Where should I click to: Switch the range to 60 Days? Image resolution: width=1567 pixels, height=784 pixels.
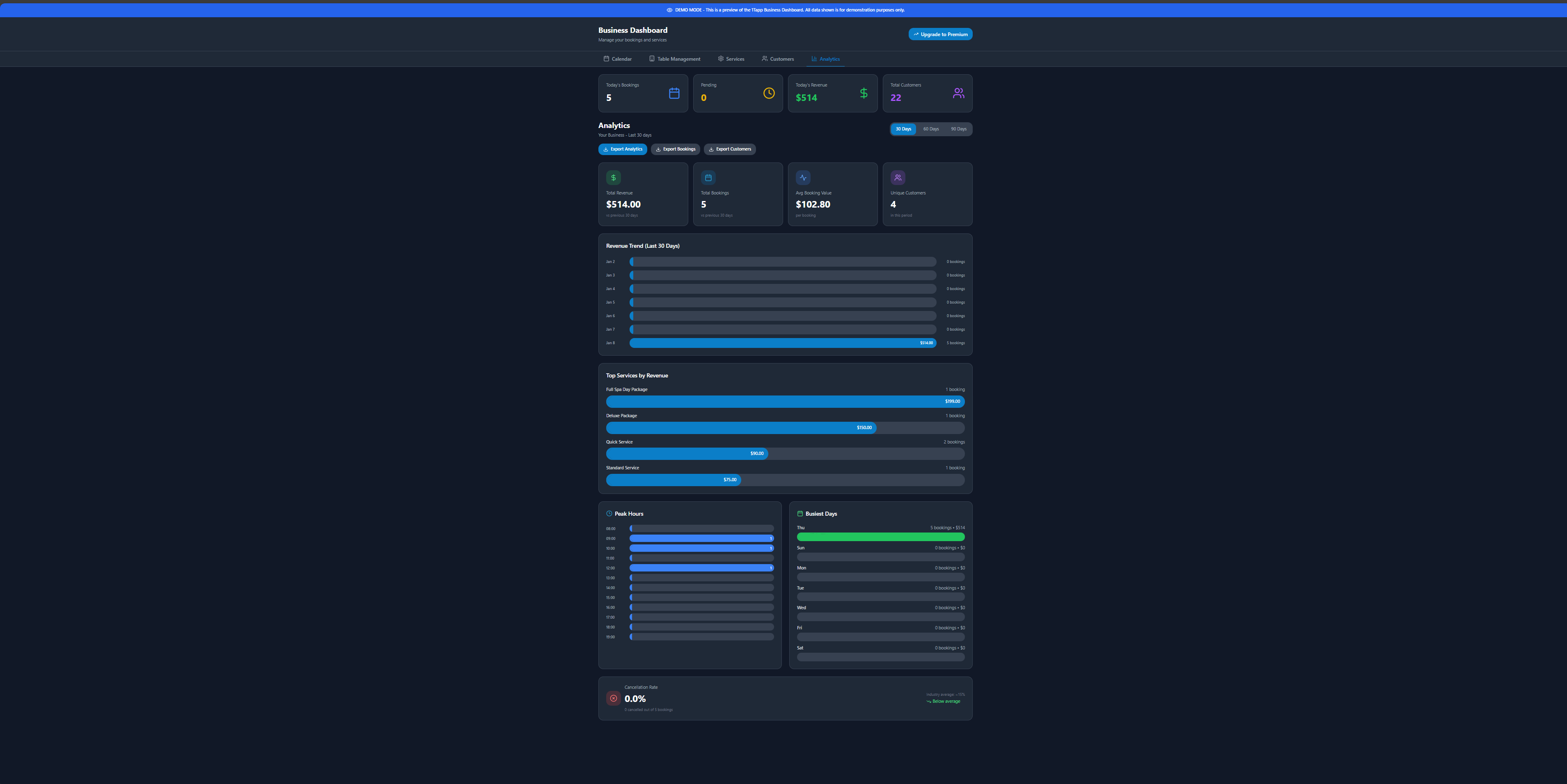[x=931, y=129]
